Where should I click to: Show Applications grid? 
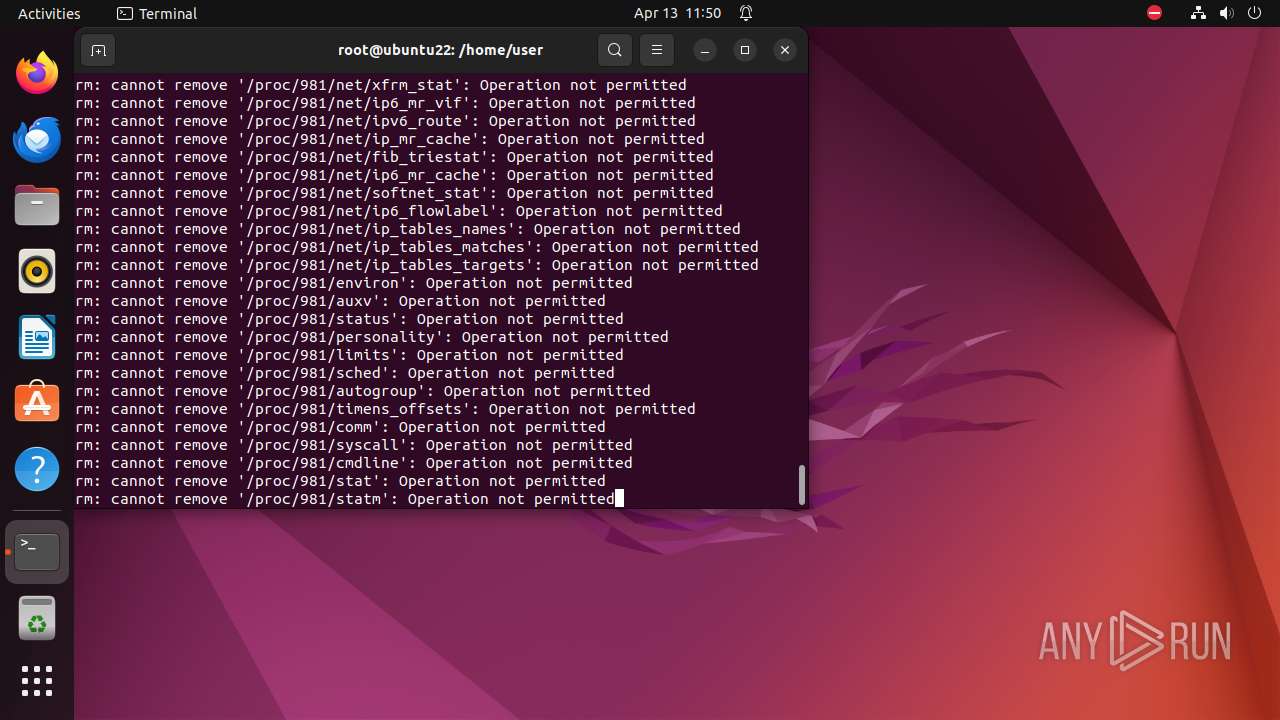[37, 681]
